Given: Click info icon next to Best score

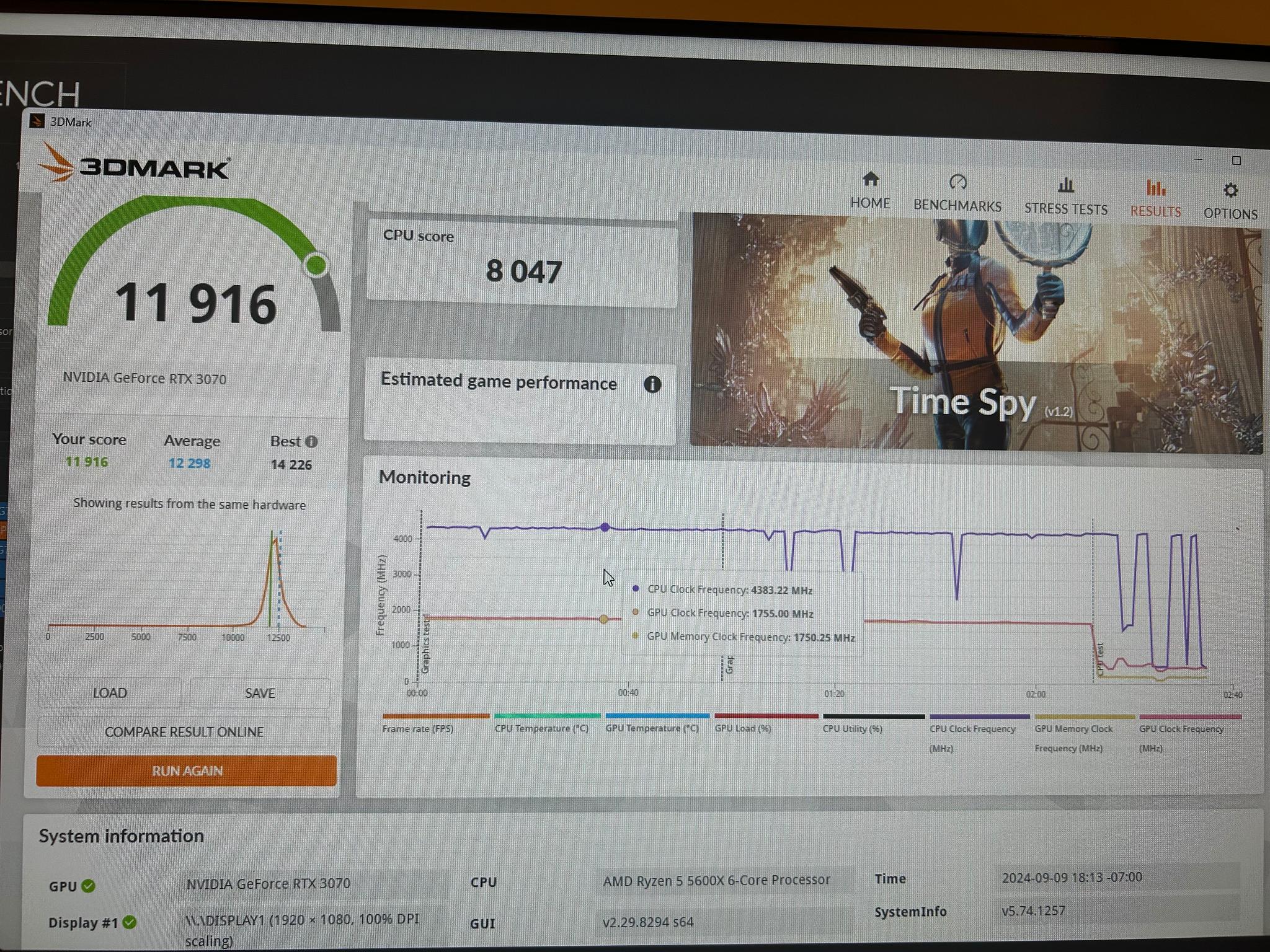Looking at the screenshot, I should click(311, 441).
